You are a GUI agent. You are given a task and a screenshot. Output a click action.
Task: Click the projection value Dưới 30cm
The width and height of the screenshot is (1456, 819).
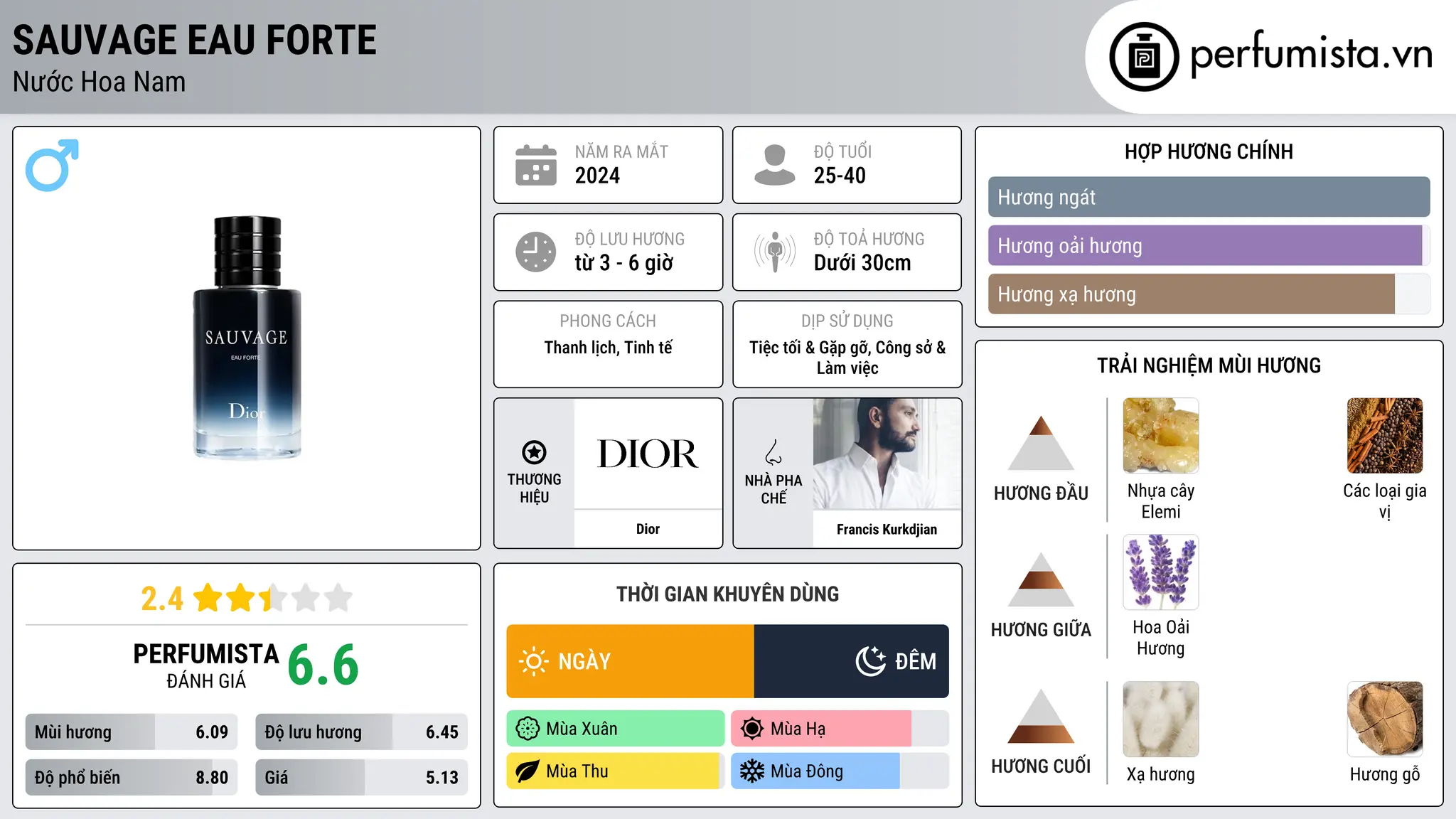[x=862, y=263]
